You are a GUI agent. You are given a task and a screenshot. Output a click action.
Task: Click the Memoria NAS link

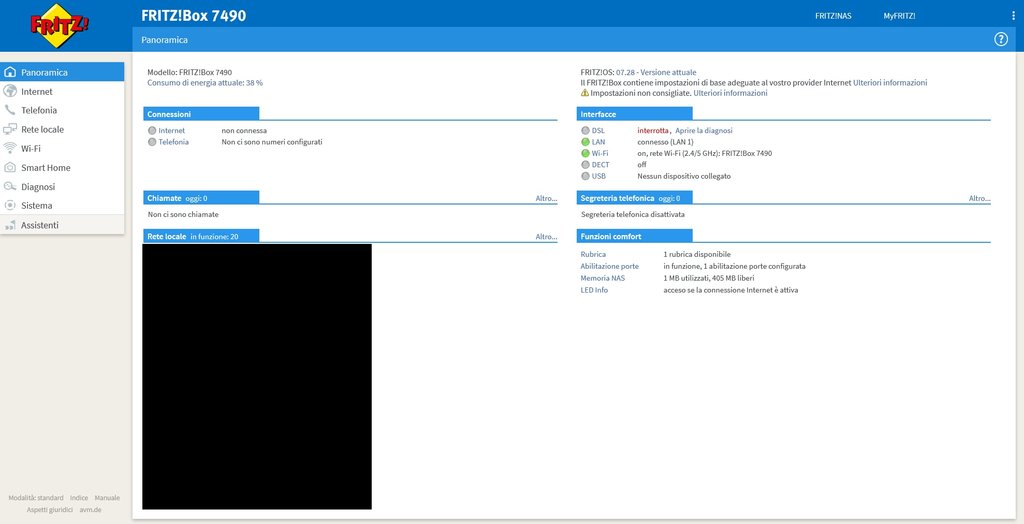[x=602, y=278]
